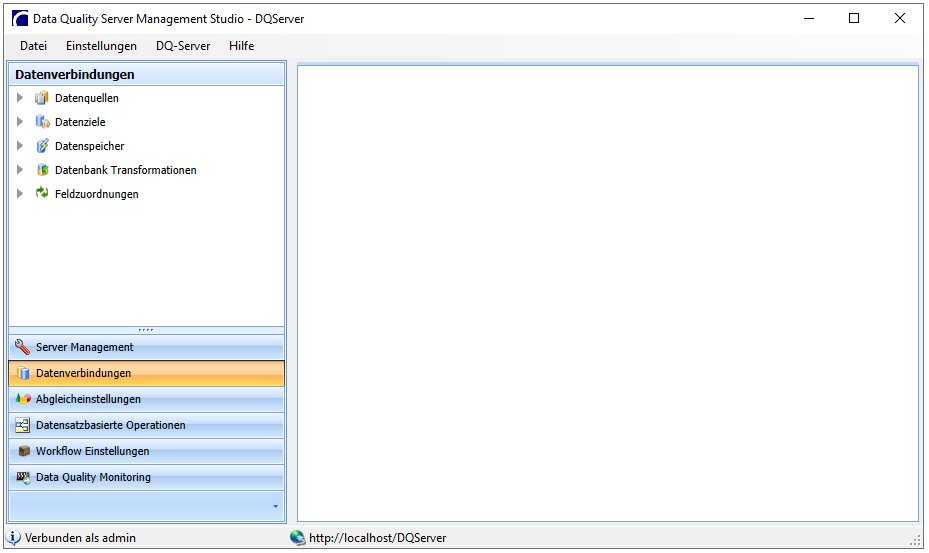Close the Management Studio window
This screenshot has width=929, height=553.
899,18
